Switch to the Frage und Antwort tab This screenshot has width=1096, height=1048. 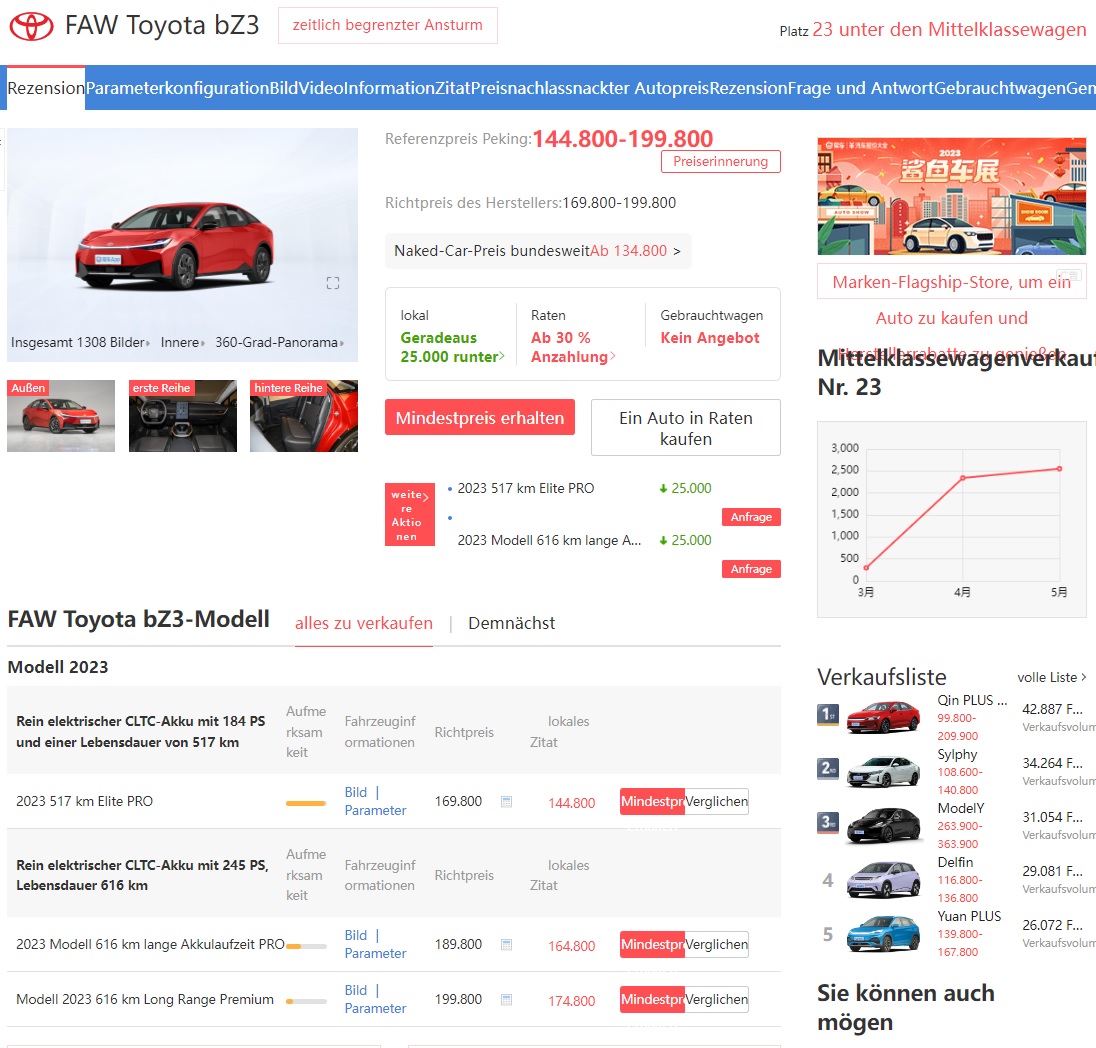(860, 88)
